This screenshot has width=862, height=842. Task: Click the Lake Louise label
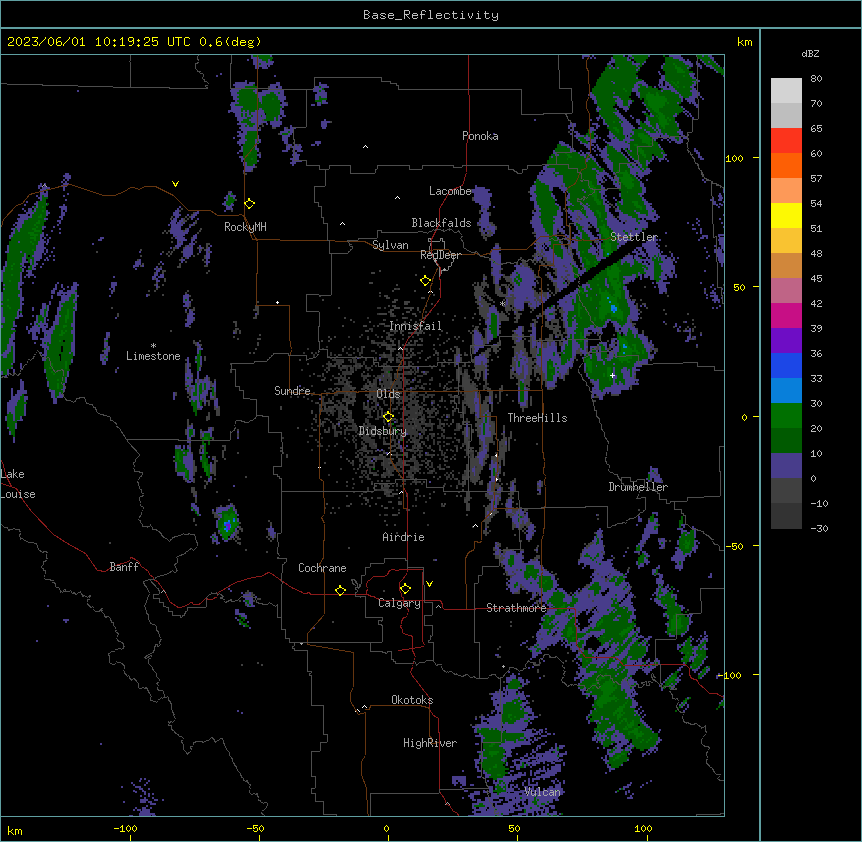point(16,484)
